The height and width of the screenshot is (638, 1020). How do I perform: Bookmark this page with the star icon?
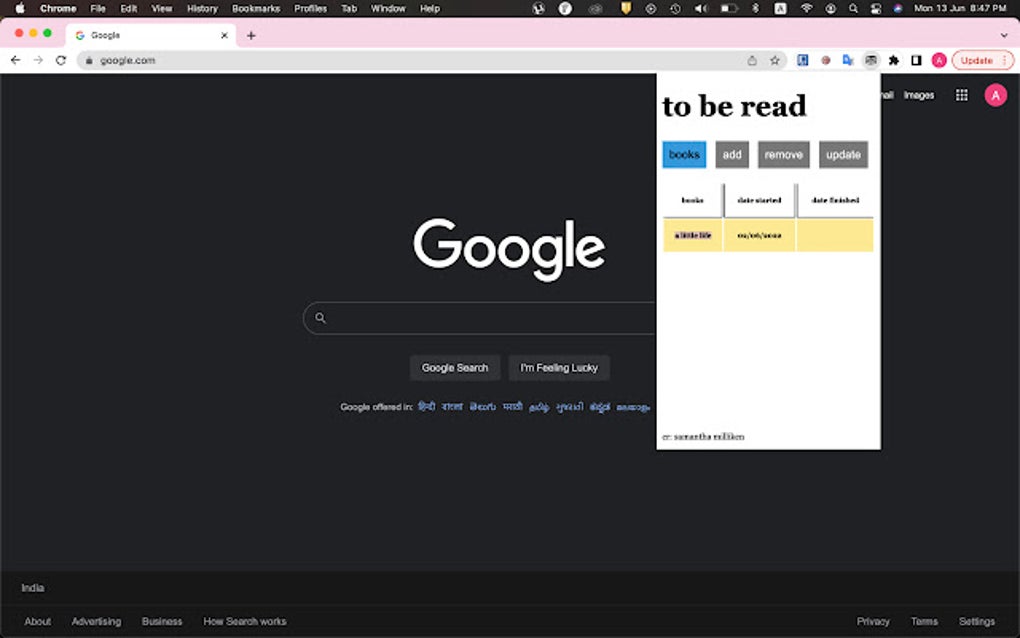(774, 60)
